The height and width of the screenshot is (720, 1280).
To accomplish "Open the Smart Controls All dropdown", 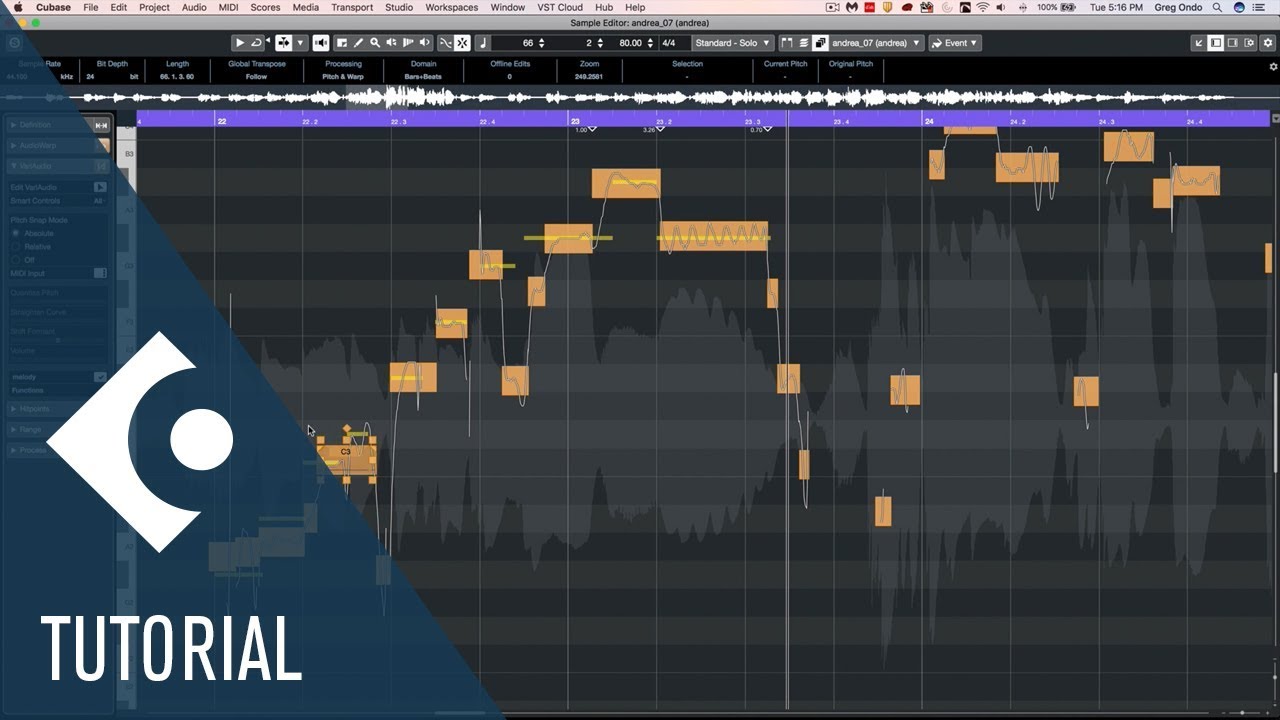I will pyautogui.click(x=98, y=201).
